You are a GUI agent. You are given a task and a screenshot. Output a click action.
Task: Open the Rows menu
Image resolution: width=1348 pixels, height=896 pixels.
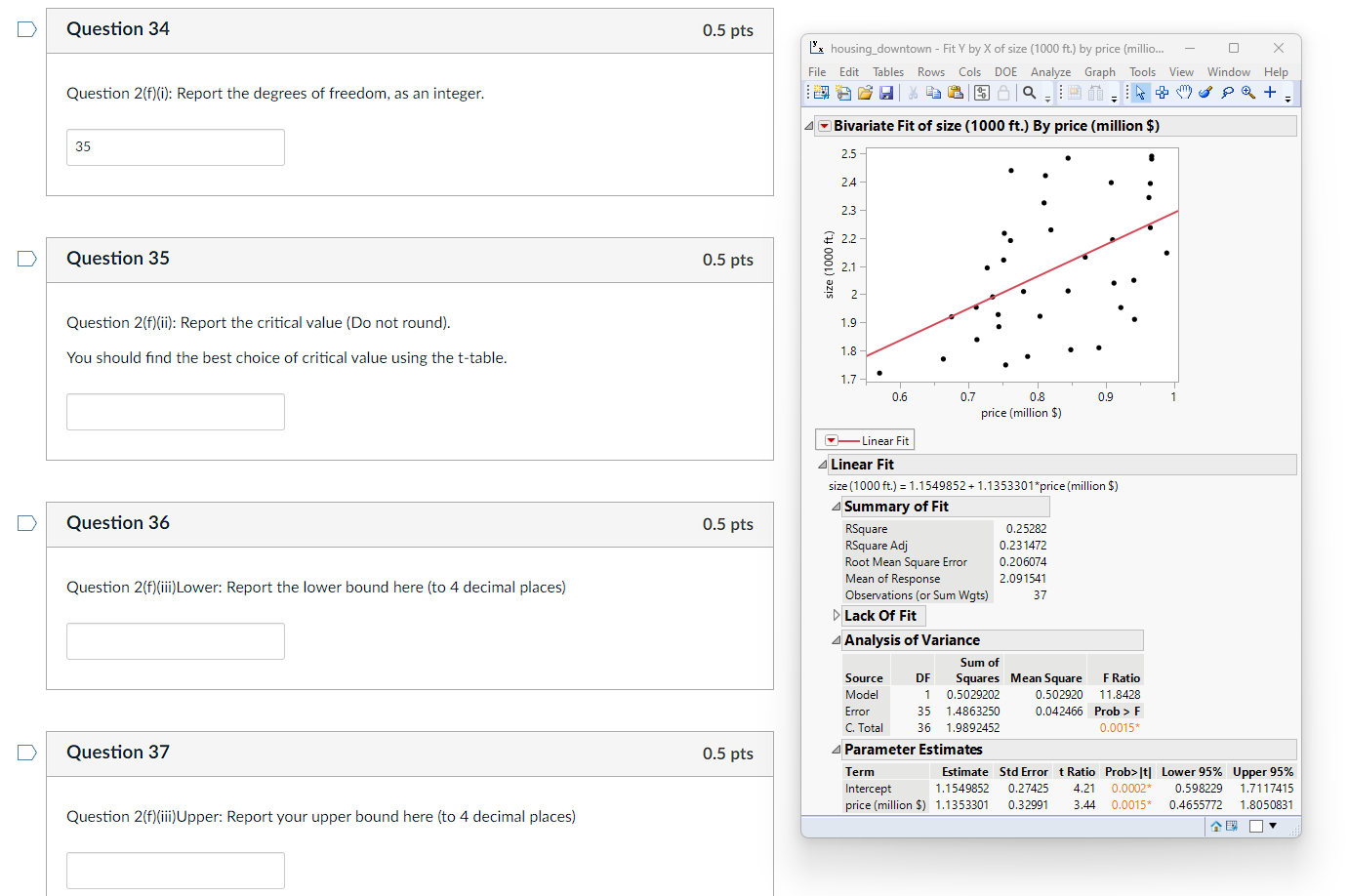[x=931, y=72]
